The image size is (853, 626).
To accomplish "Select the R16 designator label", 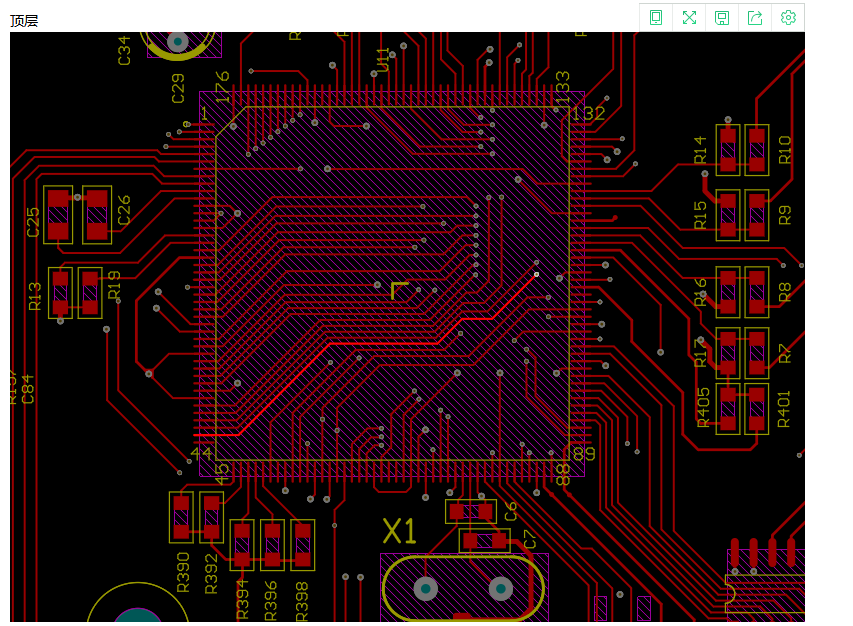I will (700, 292).
